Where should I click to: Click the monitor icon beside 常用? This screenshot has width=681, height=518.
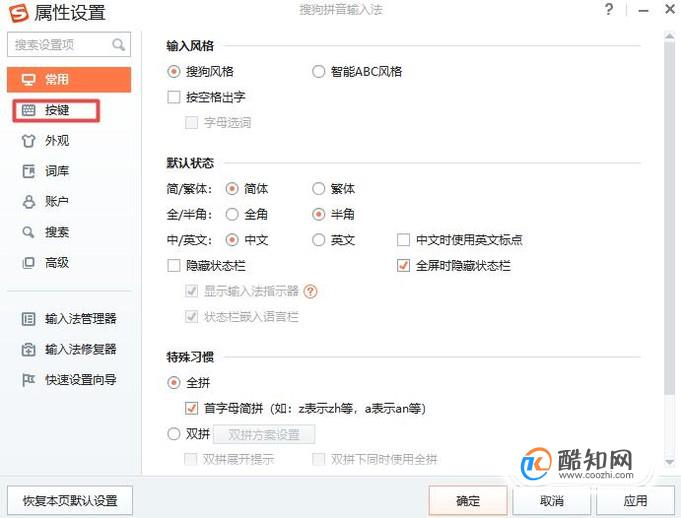pyautogui.click(x=28, y=80)
